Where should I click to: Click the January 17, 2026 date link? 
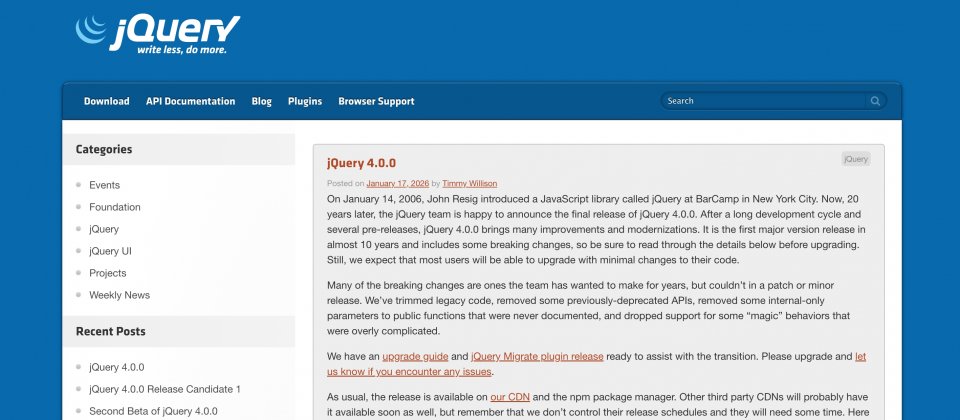coord(397,184)
